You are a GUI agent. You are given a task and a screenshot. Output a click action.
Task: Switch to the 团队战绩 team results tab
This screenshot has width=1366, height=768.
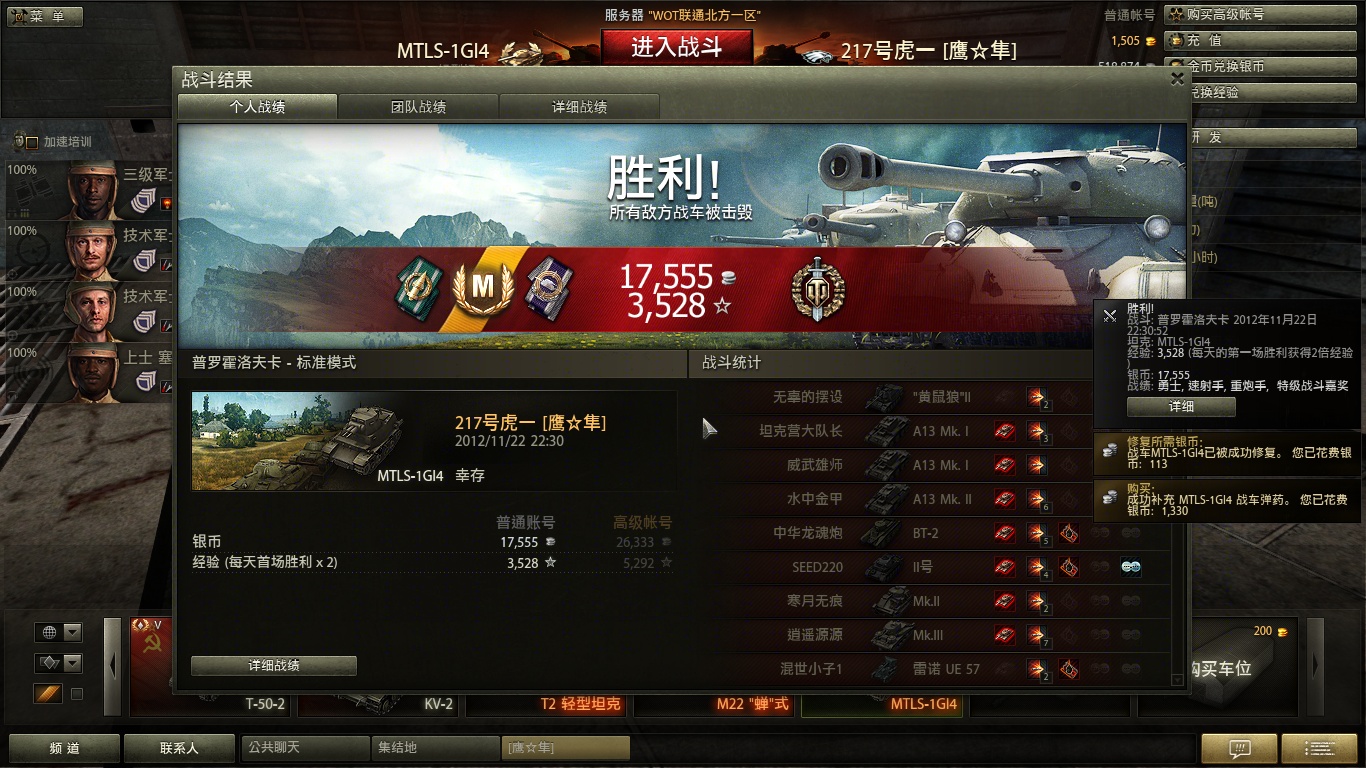point(418,107)
